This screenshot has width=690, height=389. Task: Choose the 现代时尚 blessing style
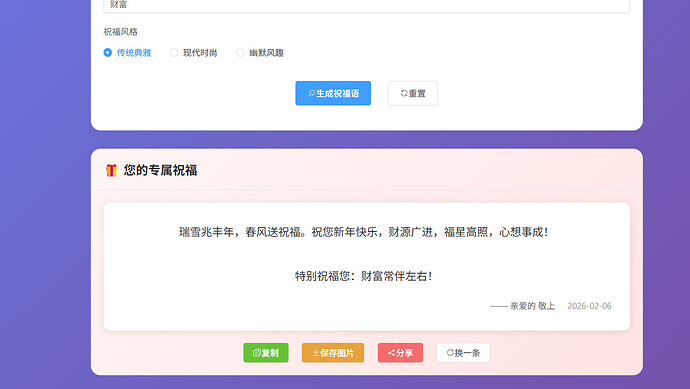pos(194,53)
